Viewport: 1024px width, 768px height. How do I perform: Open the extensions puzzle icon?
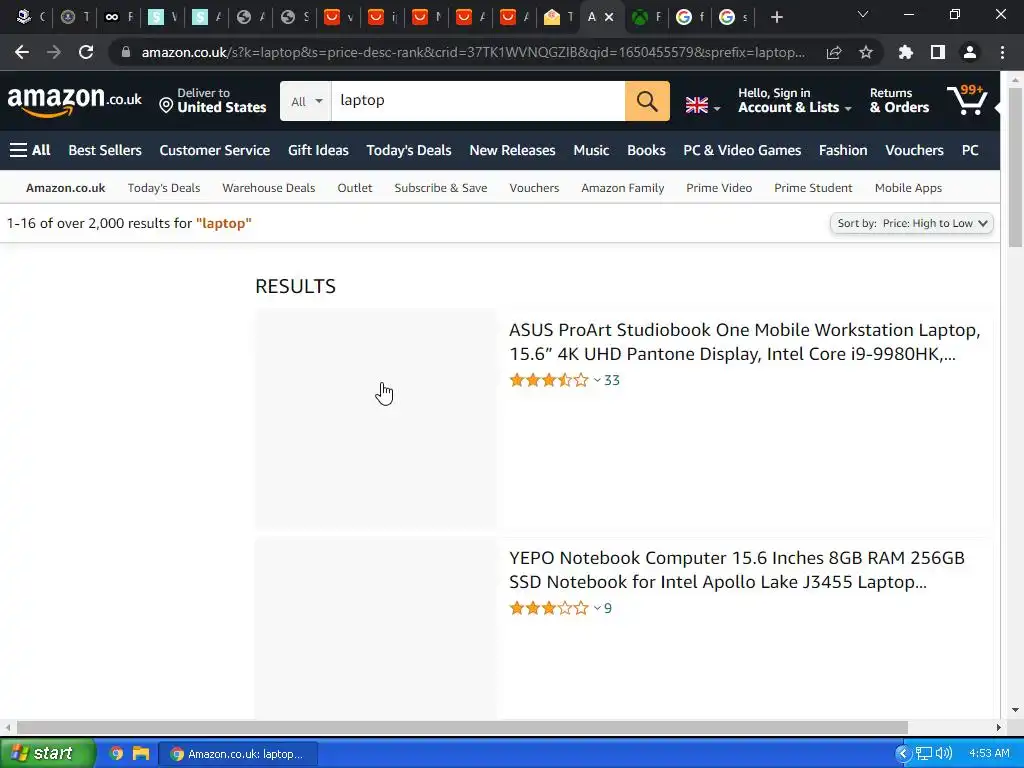(905, 52)
